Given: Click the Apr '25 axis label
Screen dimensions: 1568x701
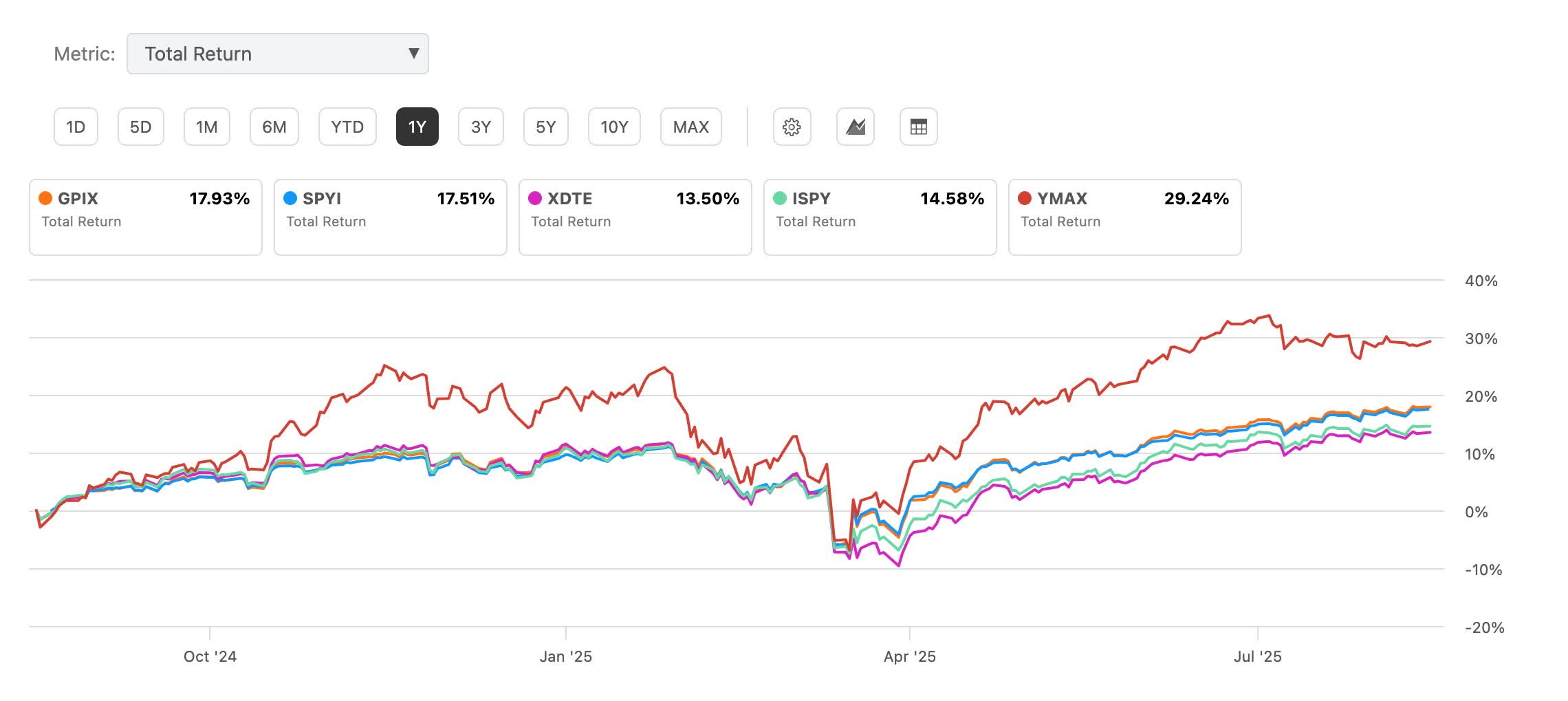Looking at the screenshot, I should [x=909, y=656].
